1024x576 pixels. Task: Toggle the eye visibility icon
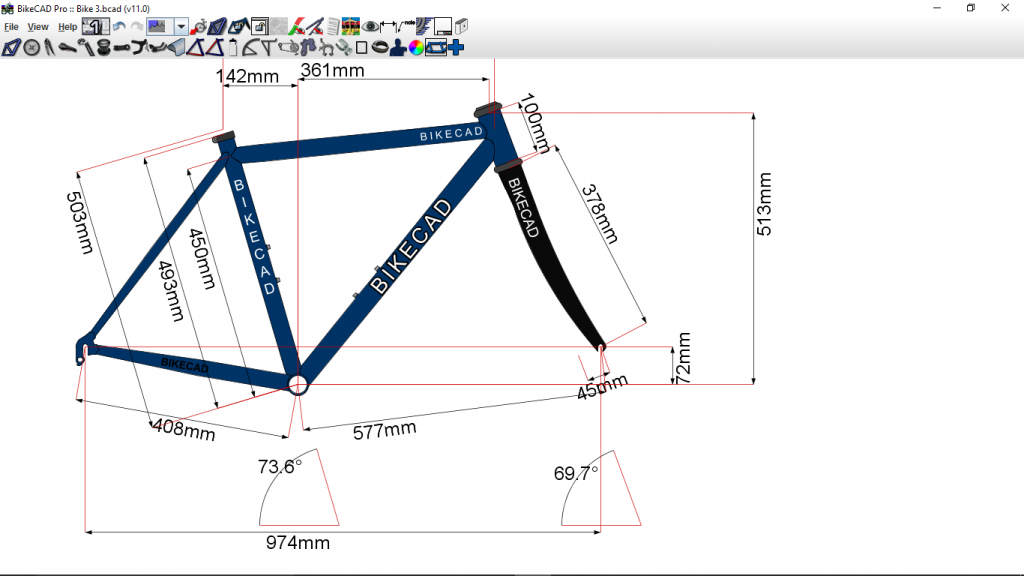coord(371,27)
